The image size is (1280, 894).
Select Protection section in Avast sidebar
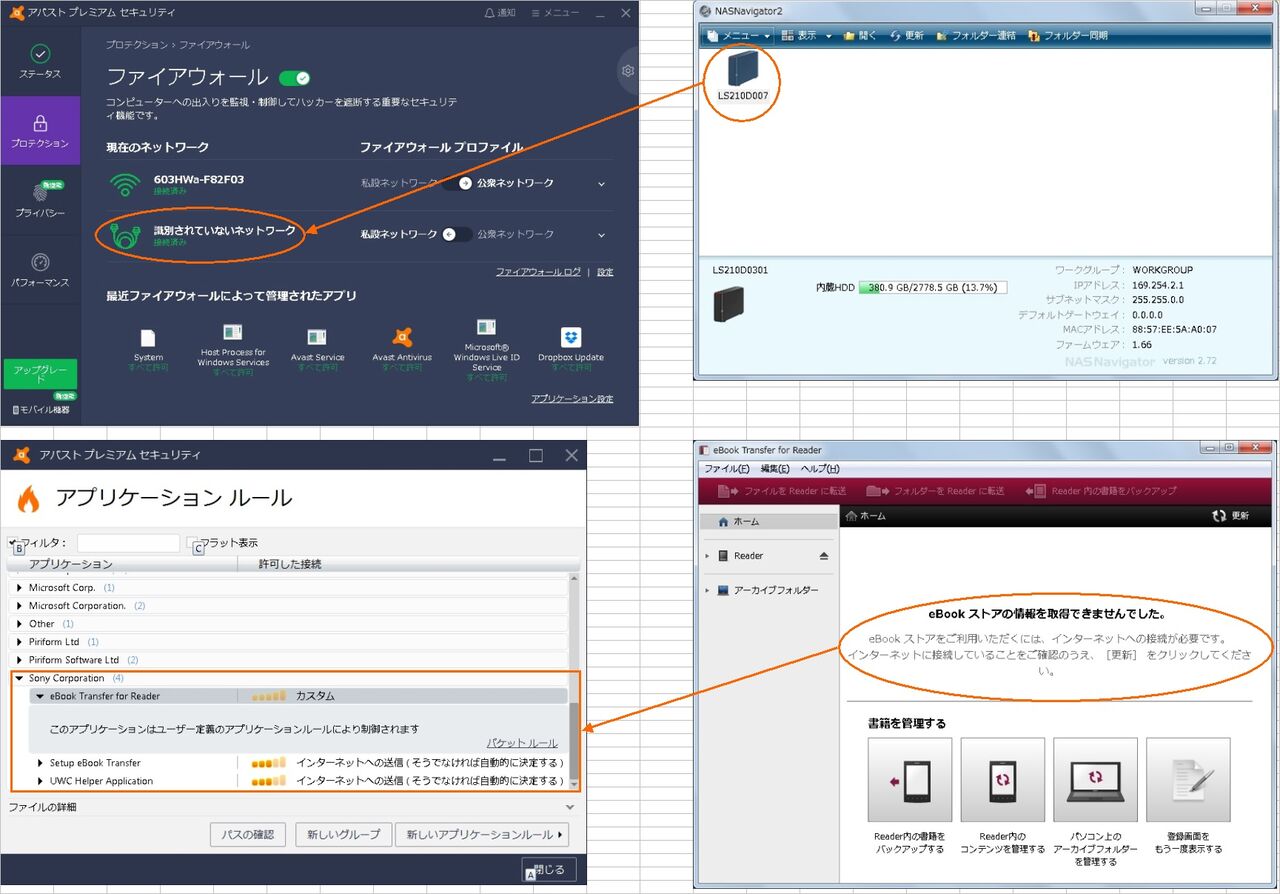click(40, 131)
